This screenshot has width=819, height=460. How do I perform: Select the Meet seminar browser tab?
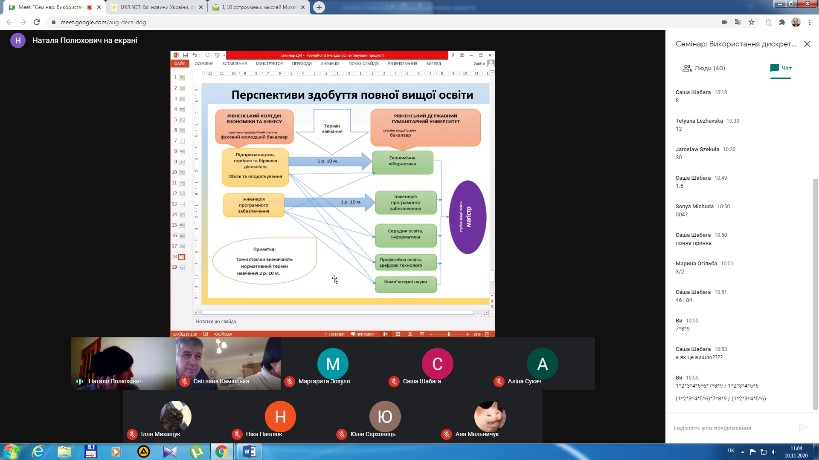[x=54, y=7]
